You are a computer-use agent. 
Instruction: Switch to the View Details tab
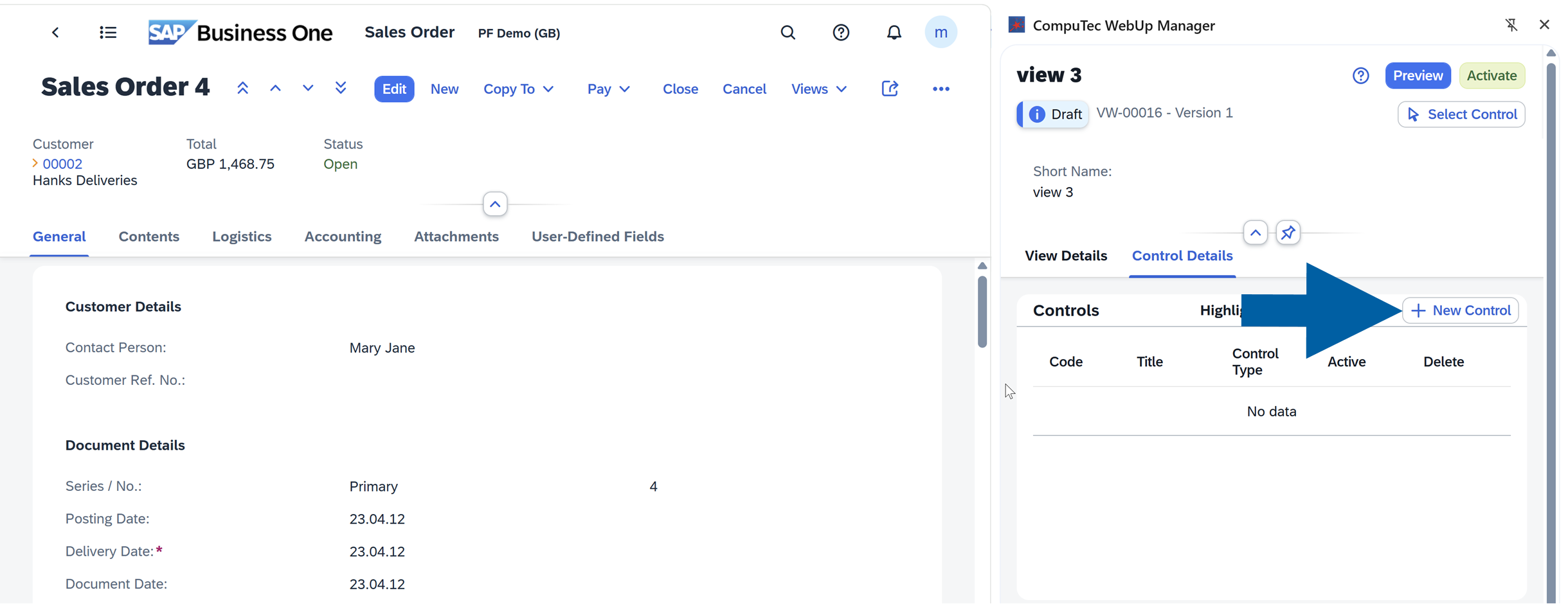(1065, 256)
